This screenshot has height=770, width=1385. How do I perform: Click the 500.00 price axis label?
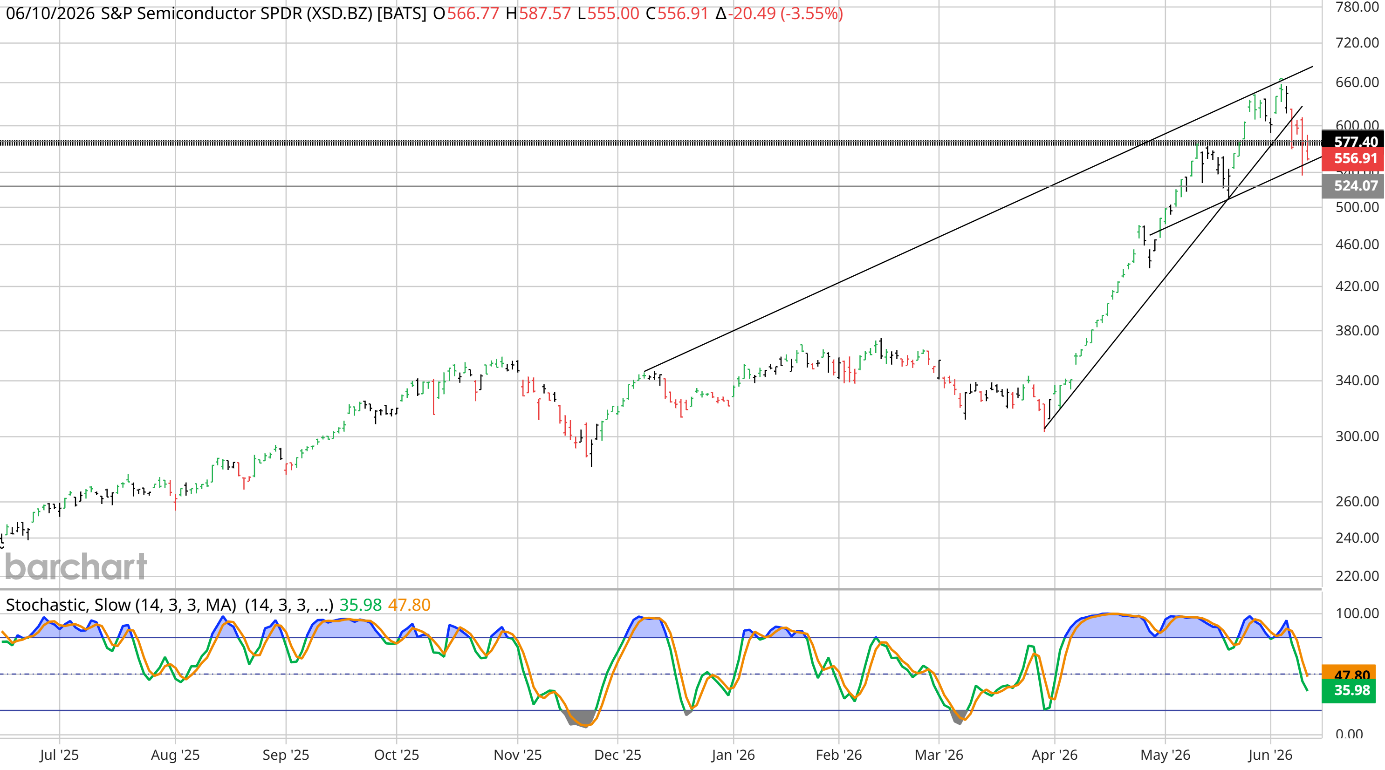tap(1357, 207)
